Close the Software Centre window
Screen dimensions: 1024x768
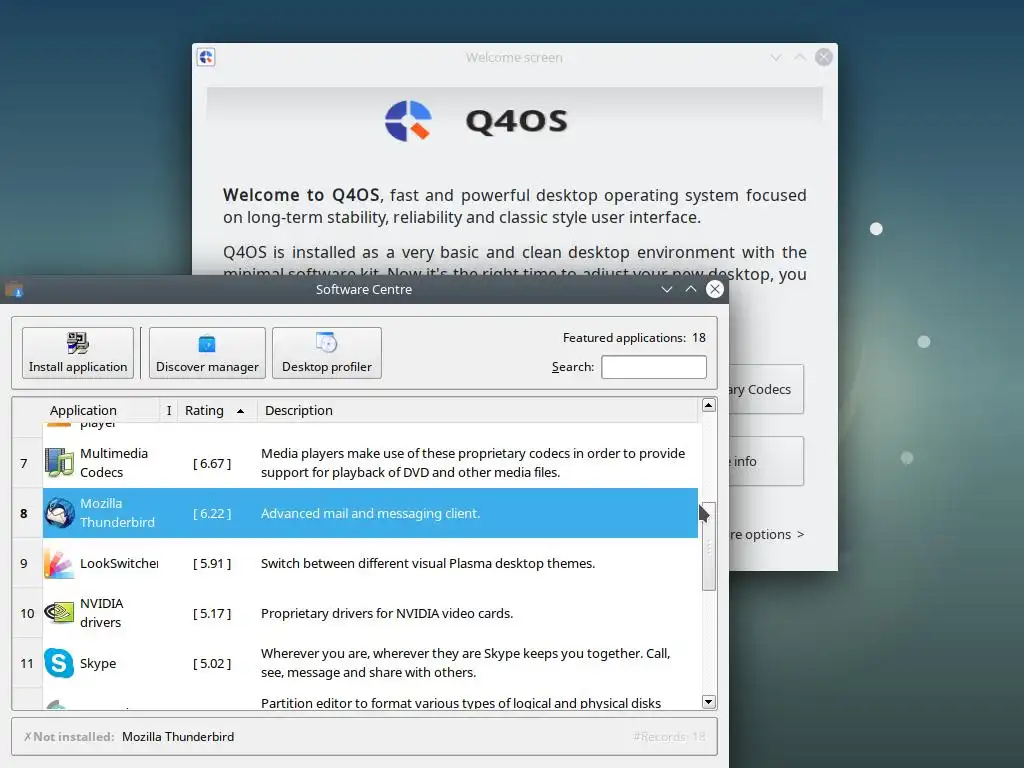pos(715,289)
